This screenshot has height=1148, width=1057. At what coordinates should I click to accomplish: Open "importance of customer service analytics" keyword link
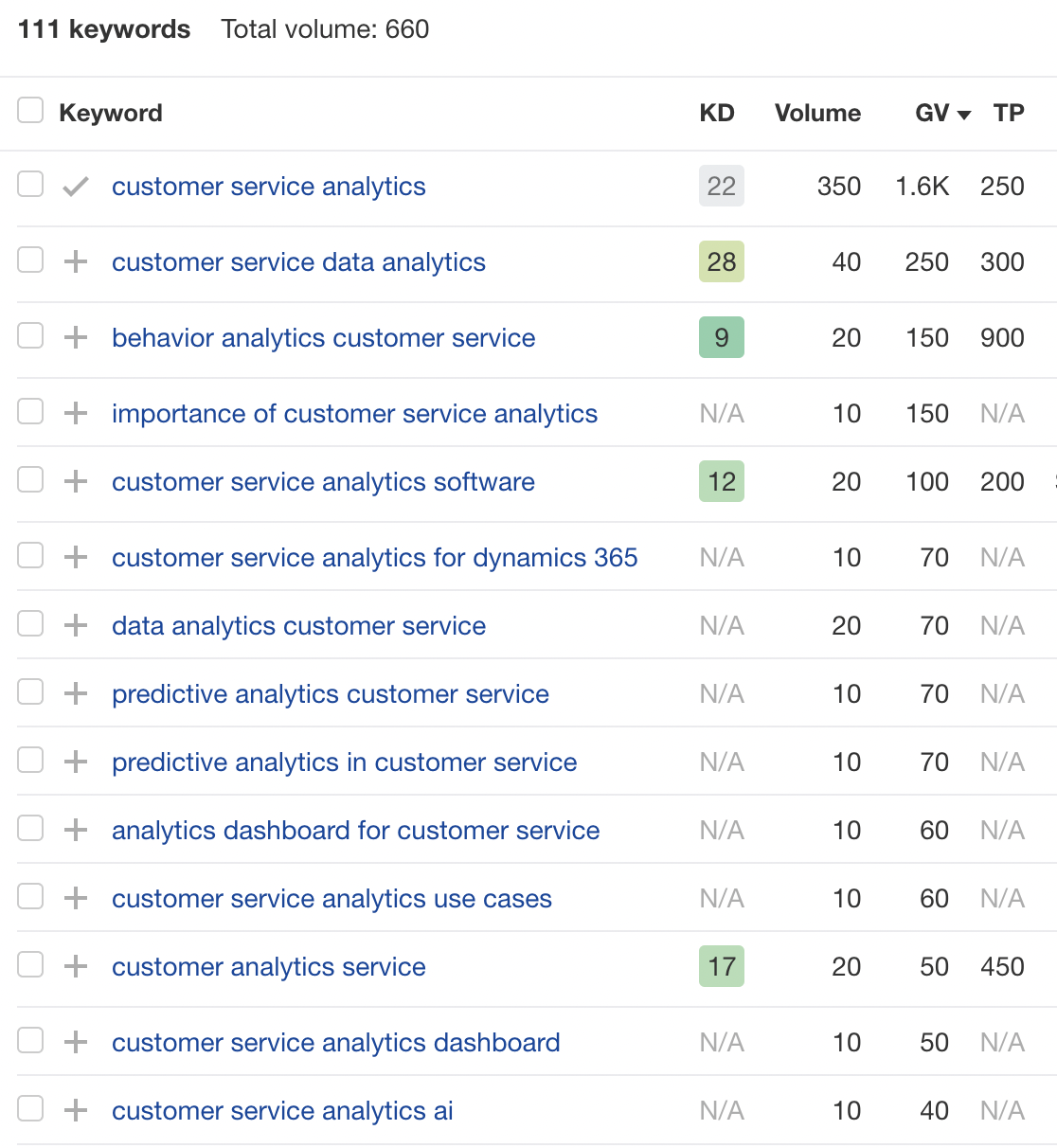(x=354, y=414)
